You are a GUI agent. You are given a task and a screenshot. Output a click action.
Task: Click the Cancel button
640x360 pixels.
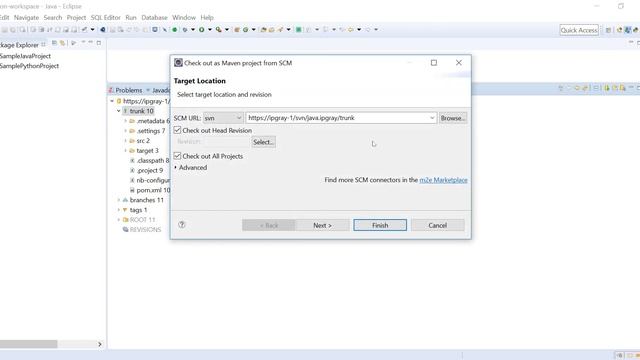click(x=438, y=225)
